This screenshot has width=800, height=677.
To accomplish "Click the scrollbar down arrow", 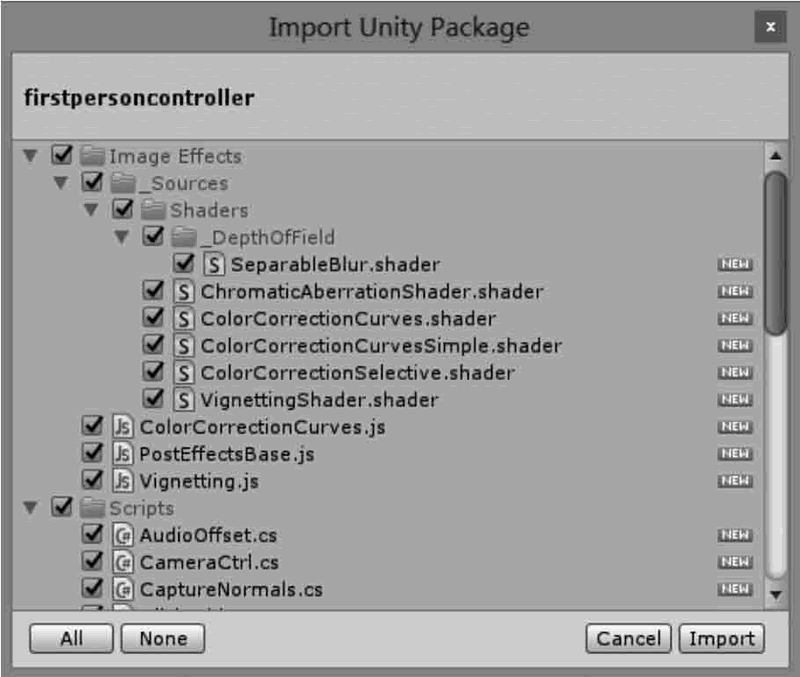I will click(x=776, y=594).
